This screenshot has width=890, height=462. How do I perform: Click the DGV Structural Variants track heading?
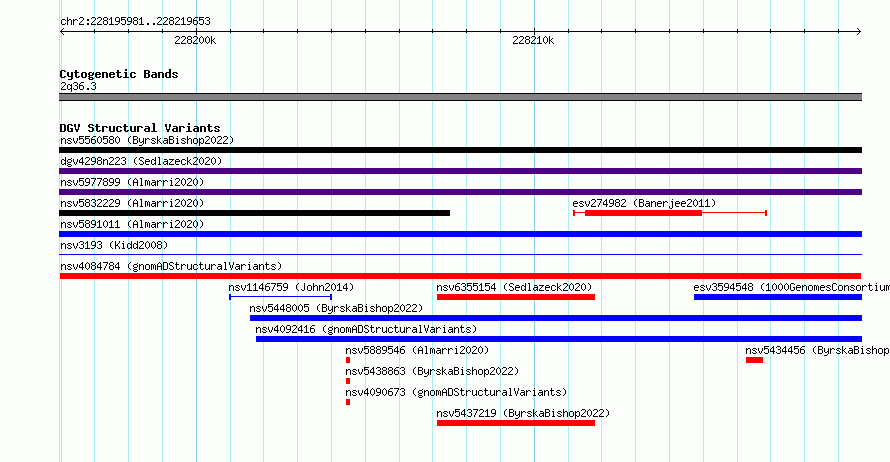pos(140,128)
